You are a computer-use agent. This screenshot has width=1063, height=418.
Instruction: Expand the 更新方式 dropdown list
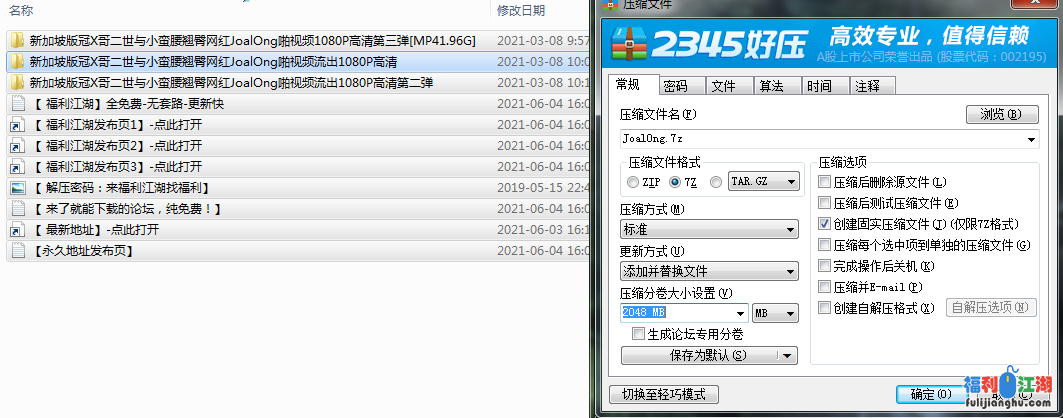(708, 271)
